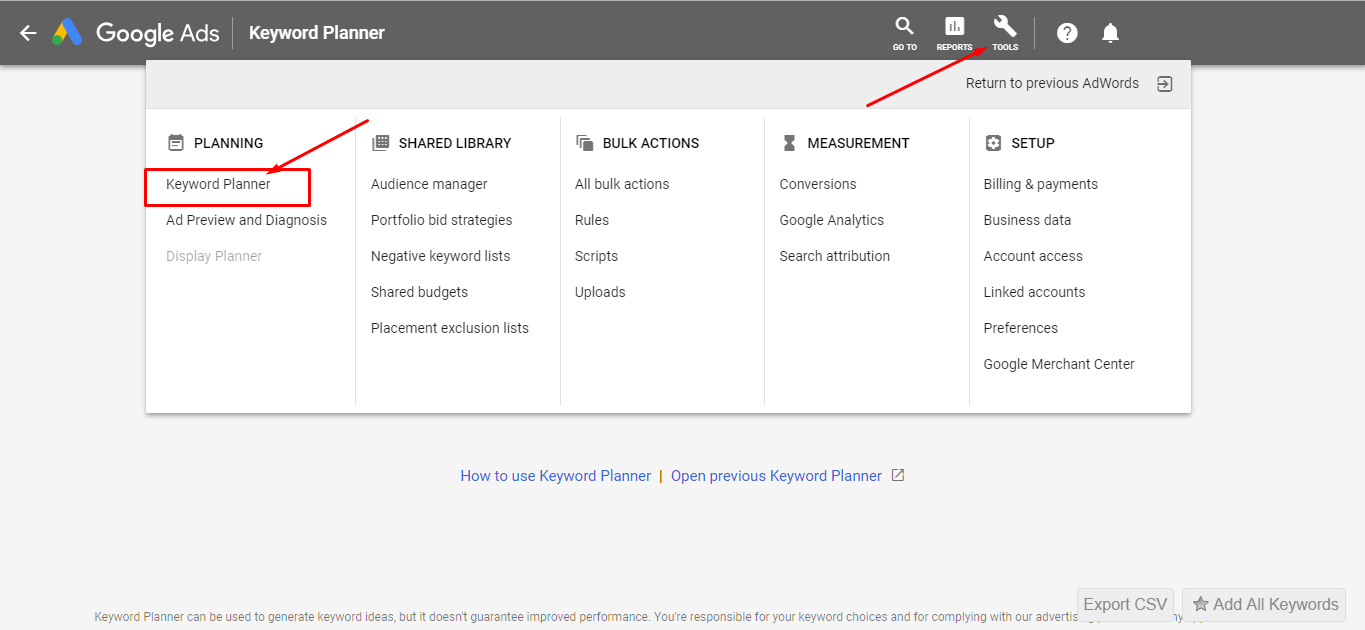
Task: Select grayed Display Planner entry
Action: point(214,256)
